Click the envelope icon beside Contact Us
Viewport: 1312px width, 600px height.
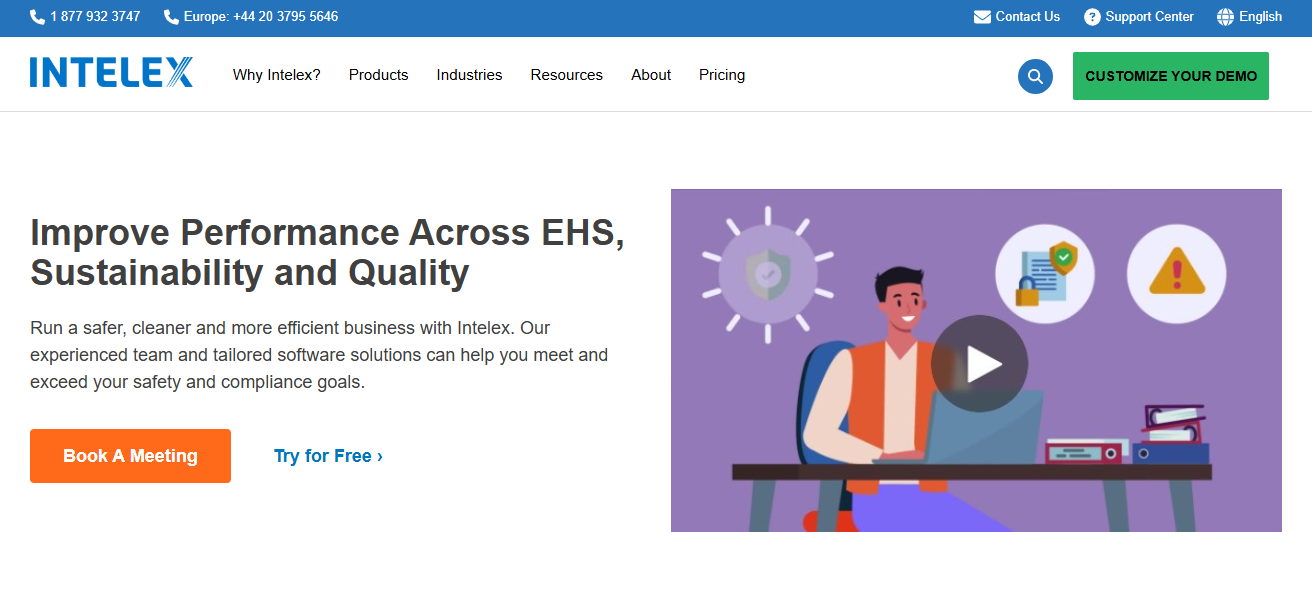coord(982,17)
